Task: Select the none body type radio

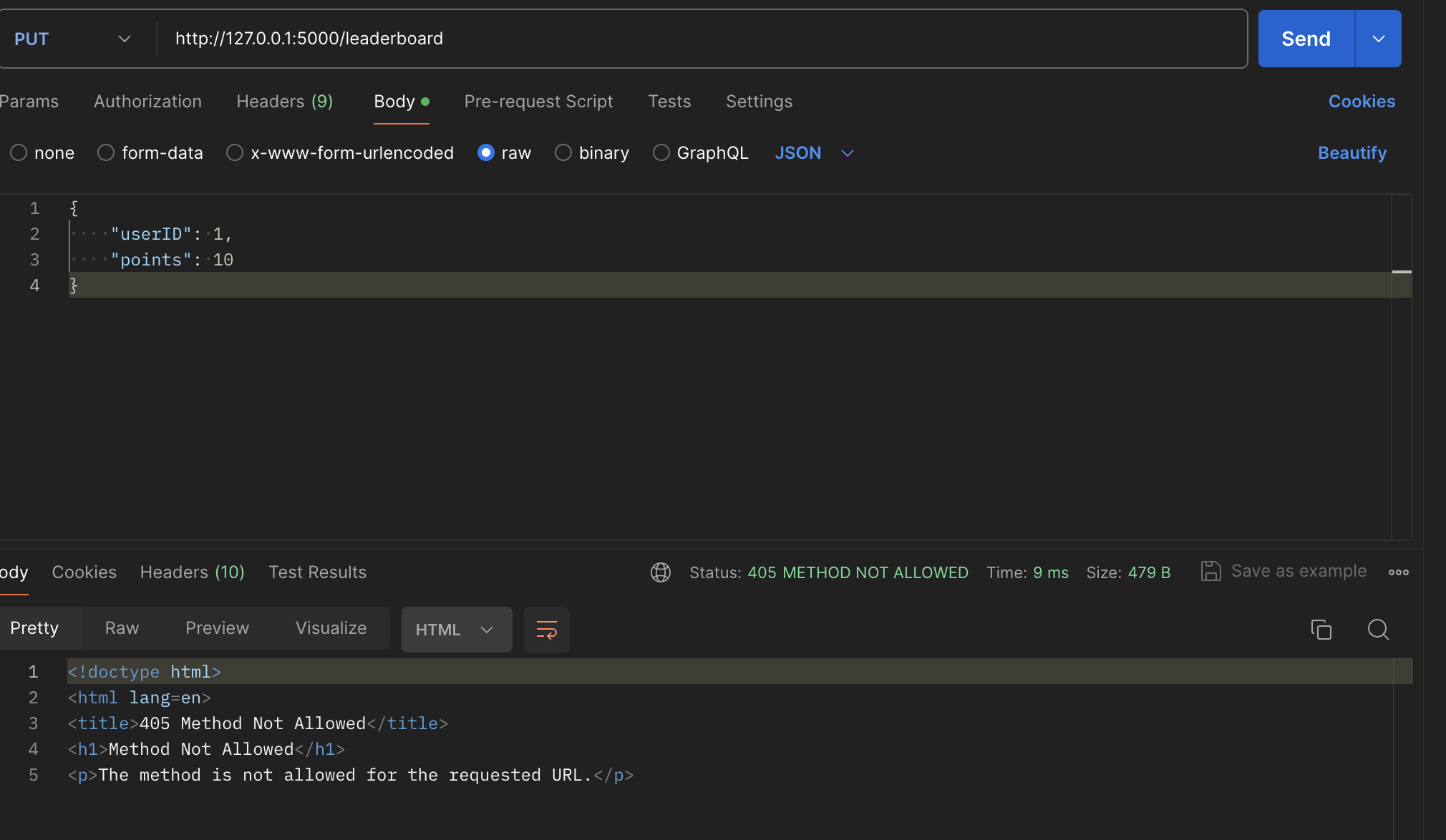Action: pos(19,153)
